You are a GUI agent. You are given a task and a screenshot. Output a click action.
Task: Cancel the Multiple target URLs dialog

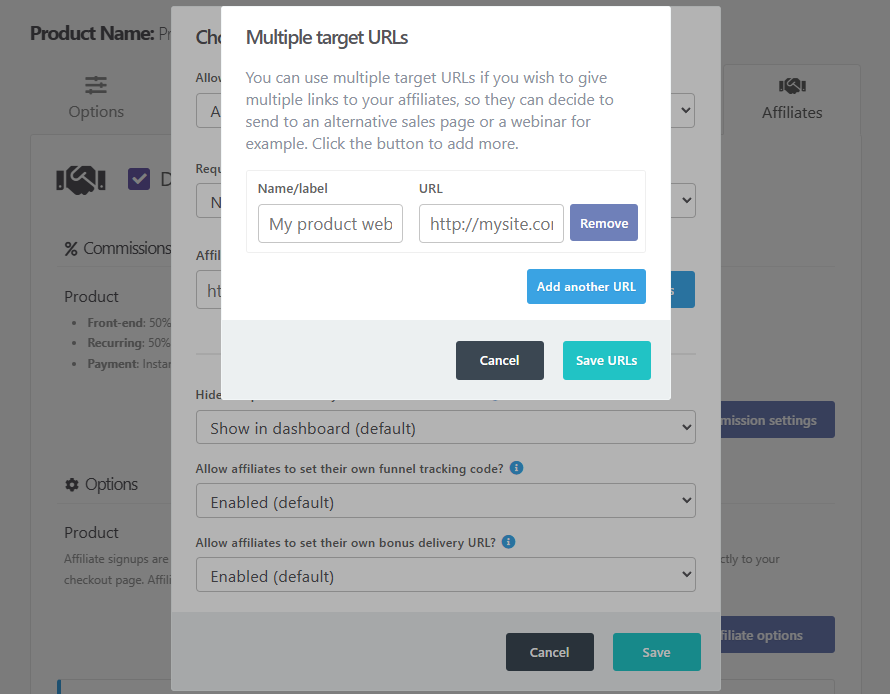tap(499, 360)
